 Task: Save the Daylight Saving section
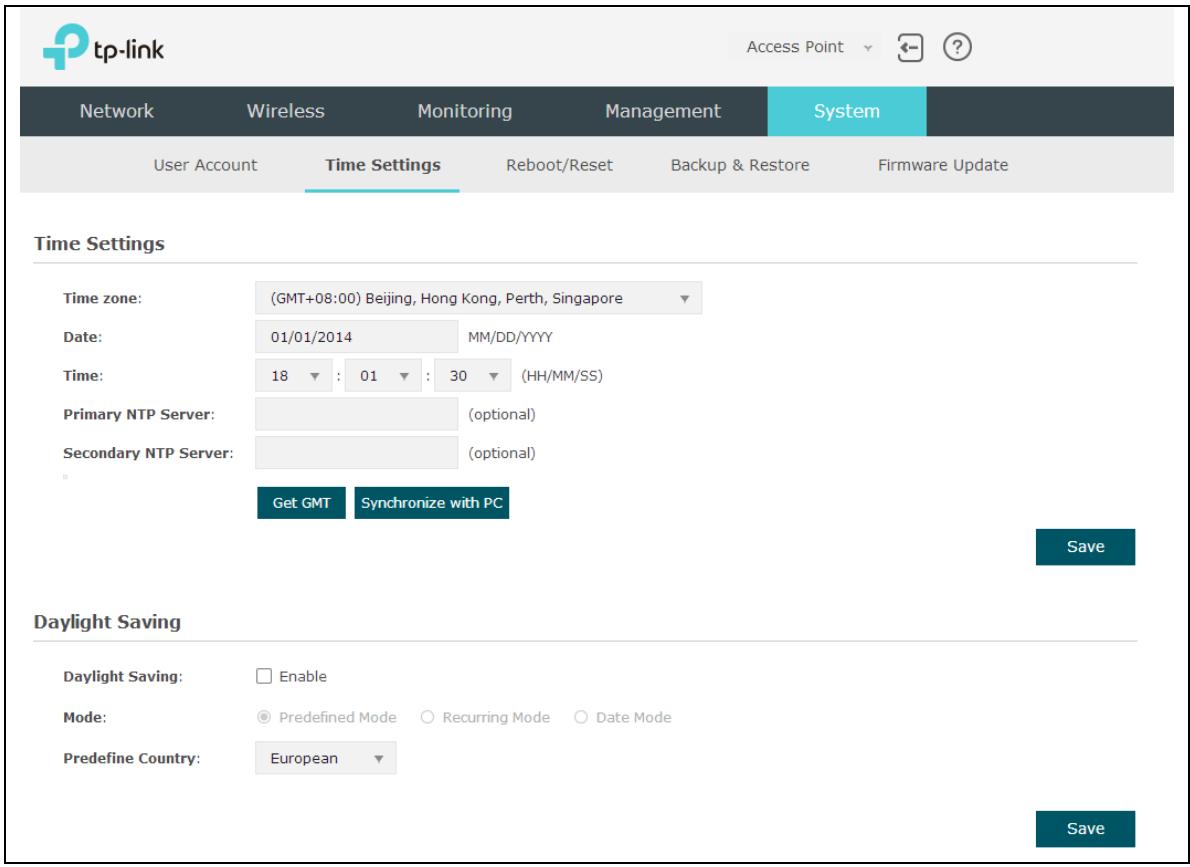coord(1085,828)
